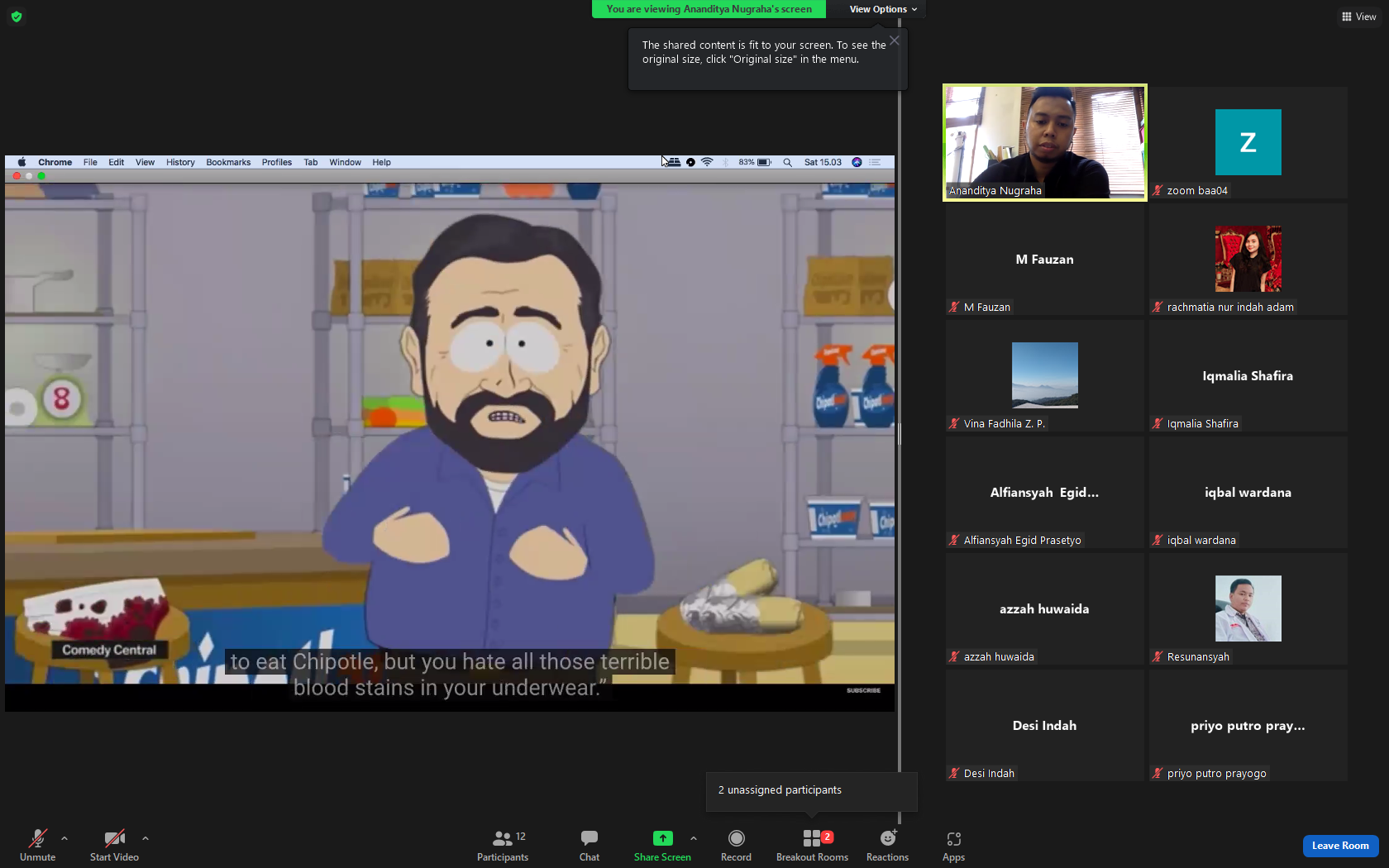
Task: Click the green fullscreen window dot
Action: coord(41,176)
